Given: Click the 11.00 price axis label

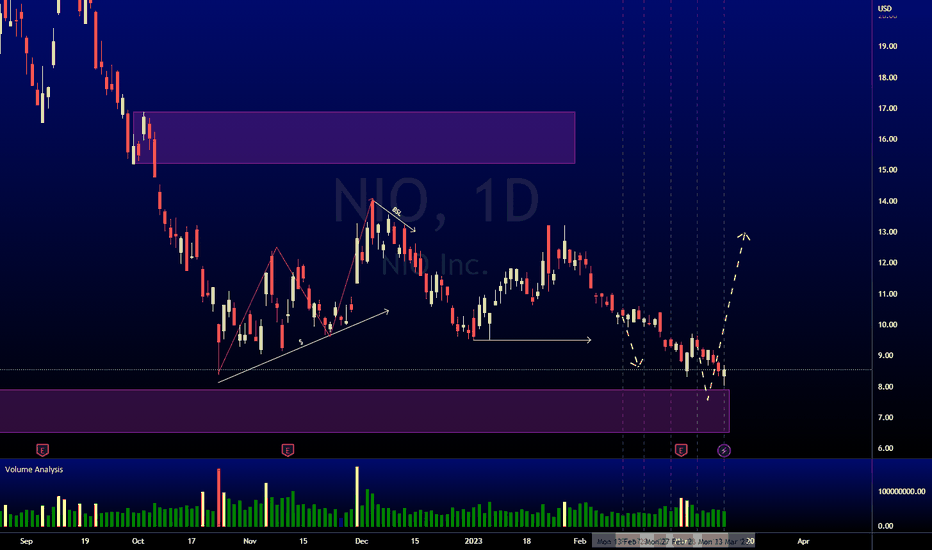Looking at the screenshot, I should click(x=887, y=294).
